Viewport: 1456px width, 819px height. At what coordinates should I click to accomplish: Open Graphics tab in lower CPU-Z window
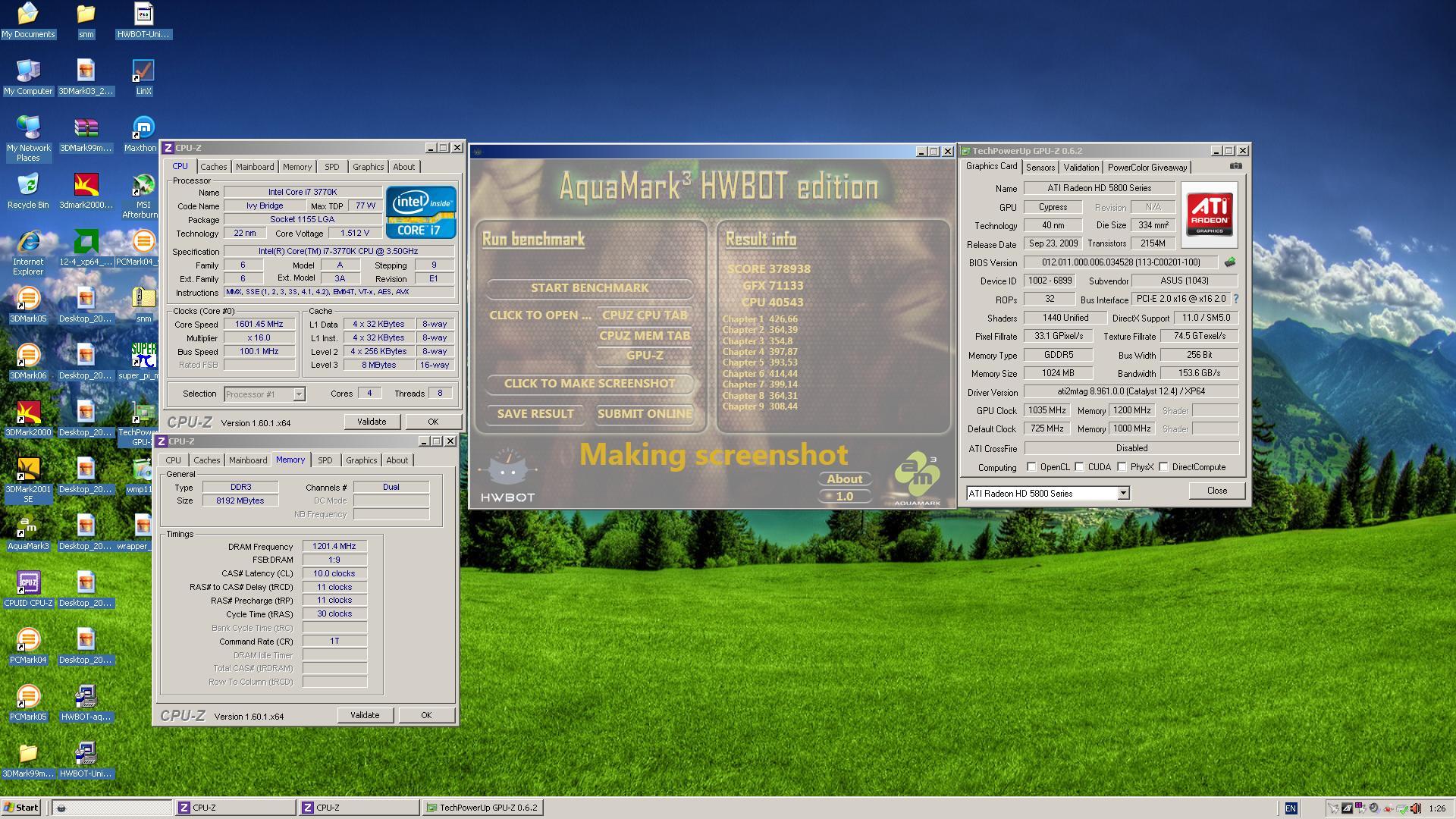[x=361, y=460]
